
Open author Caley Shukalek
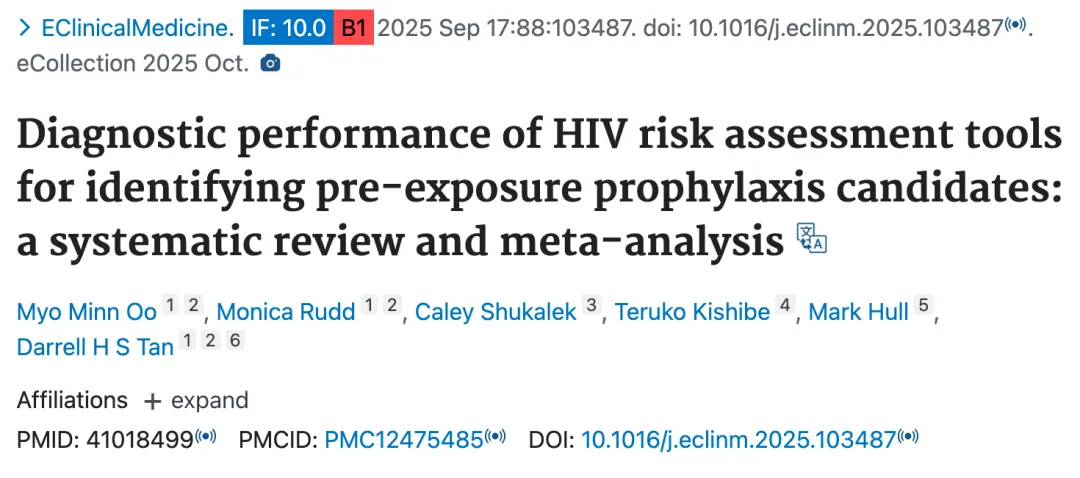495,312
